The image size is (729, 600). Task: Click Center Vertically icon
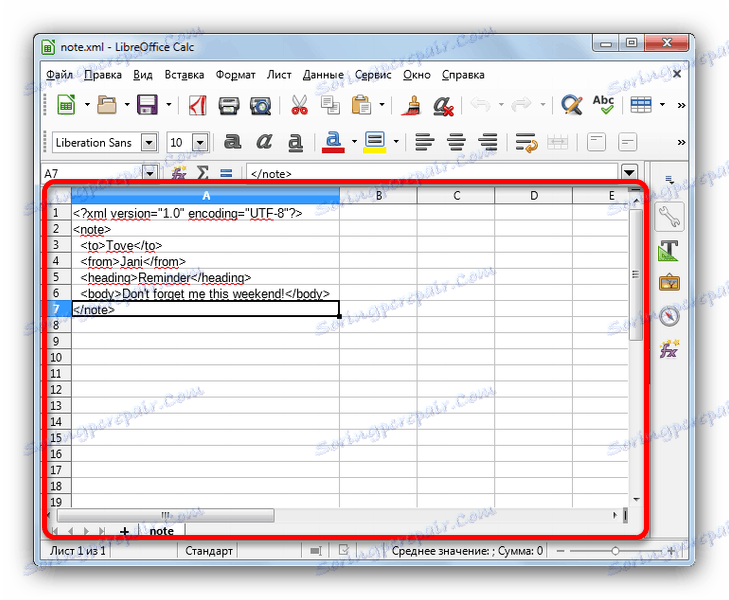click(x=627, y=142)
